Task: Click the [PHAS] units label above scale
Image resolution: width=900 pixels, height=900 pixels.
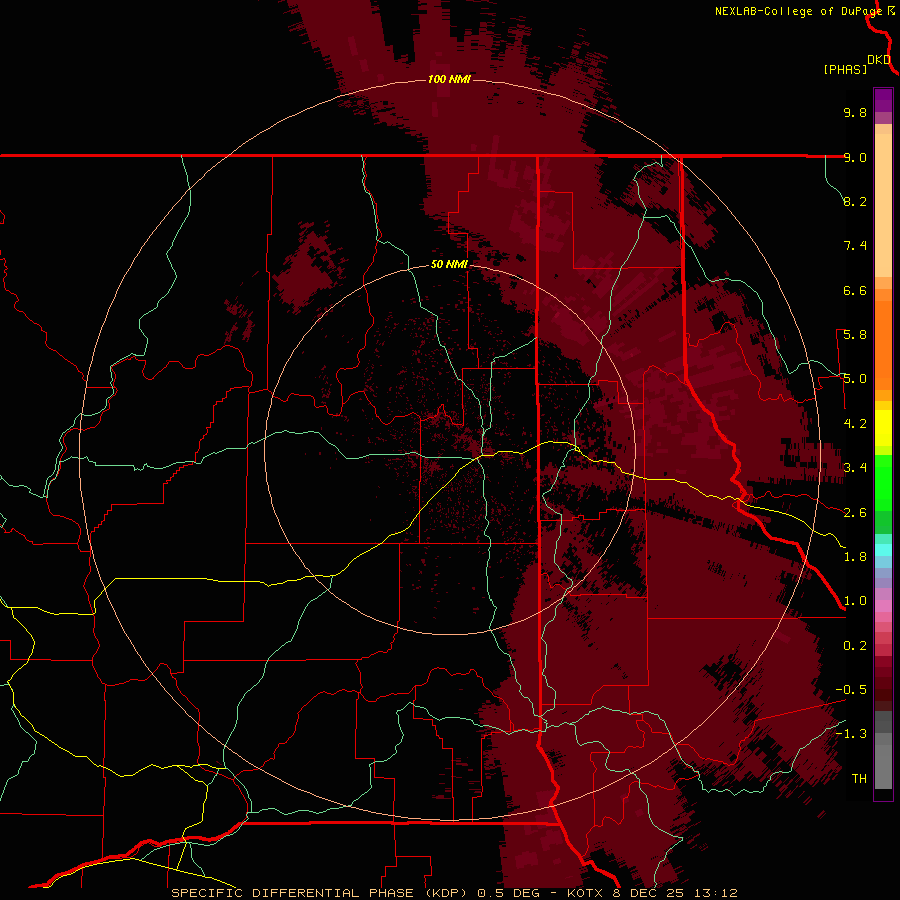Action: click(x=845, y=70)
